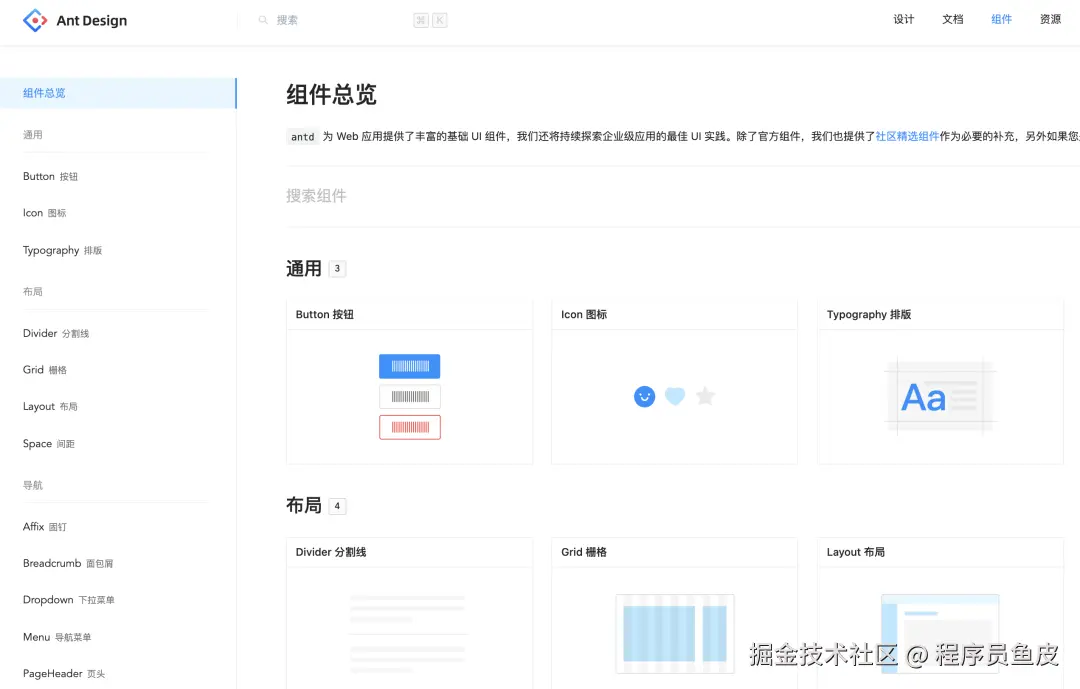The width and height of the screenshot is (1080, 689).
Task: Select the blue check-circle icon in Icon card
Action: pyautogui.click(x=644, y=396)
